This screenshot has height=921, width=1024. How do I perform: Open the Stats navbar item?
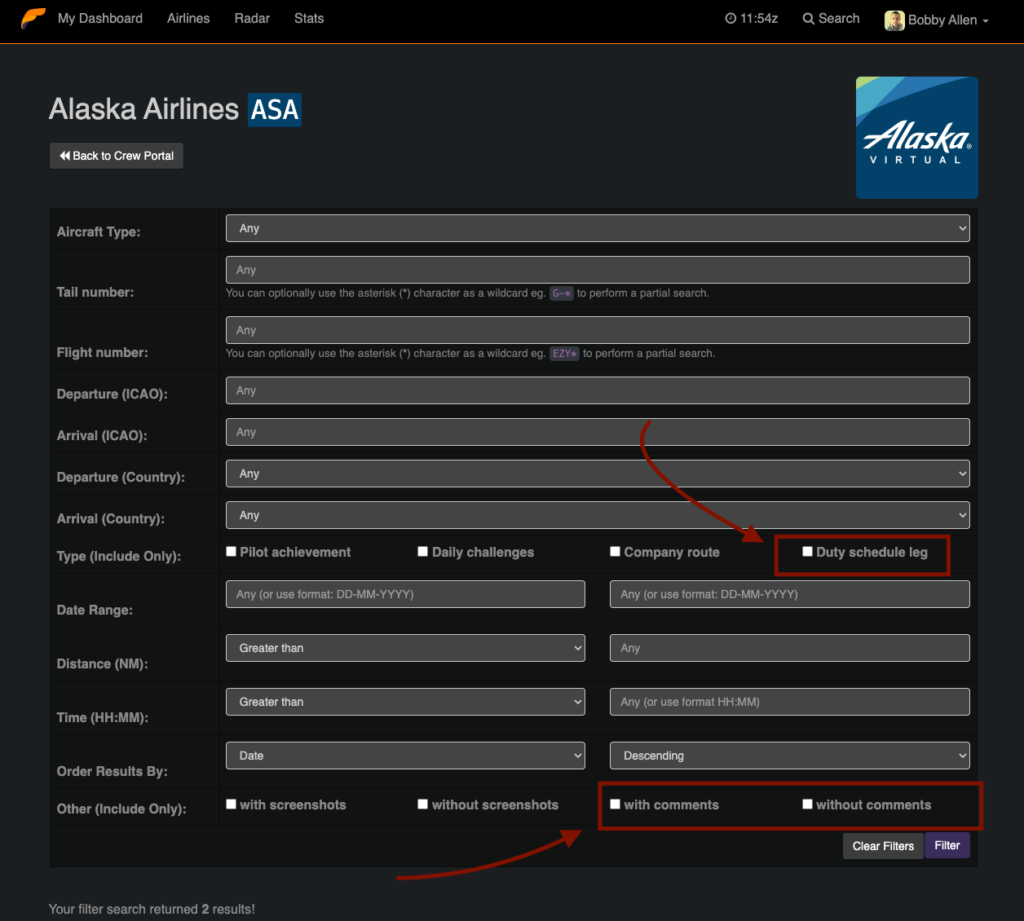309,18
